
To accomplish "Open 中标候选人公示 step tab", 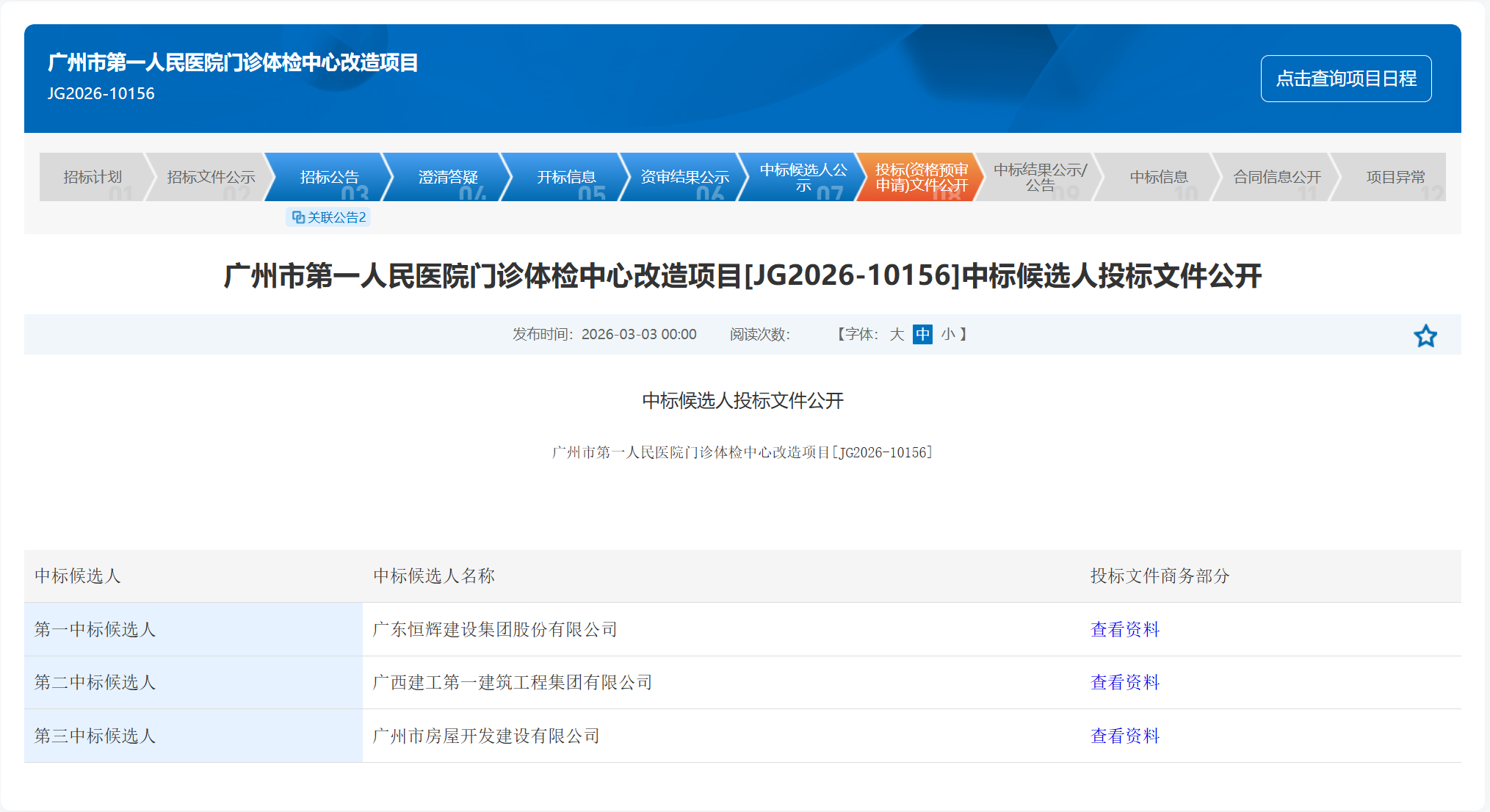I will pyautogui.click(x=803, y=177).
